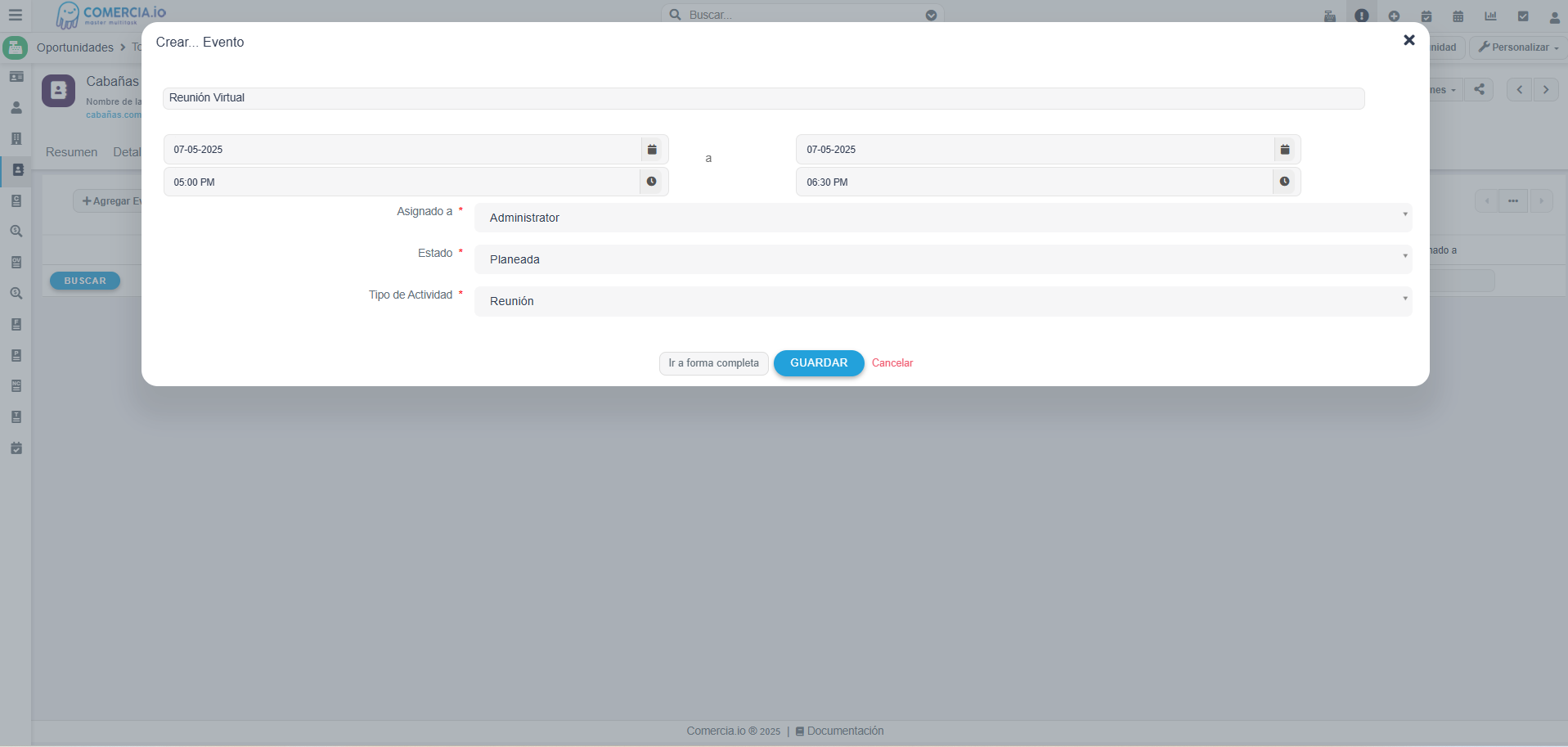Open the reports chart icon
1568x747 pixels.
coord(1490,16)
